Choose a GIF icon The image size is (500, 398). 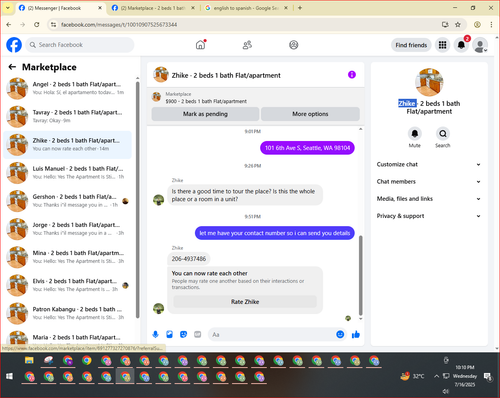point(198,334)
